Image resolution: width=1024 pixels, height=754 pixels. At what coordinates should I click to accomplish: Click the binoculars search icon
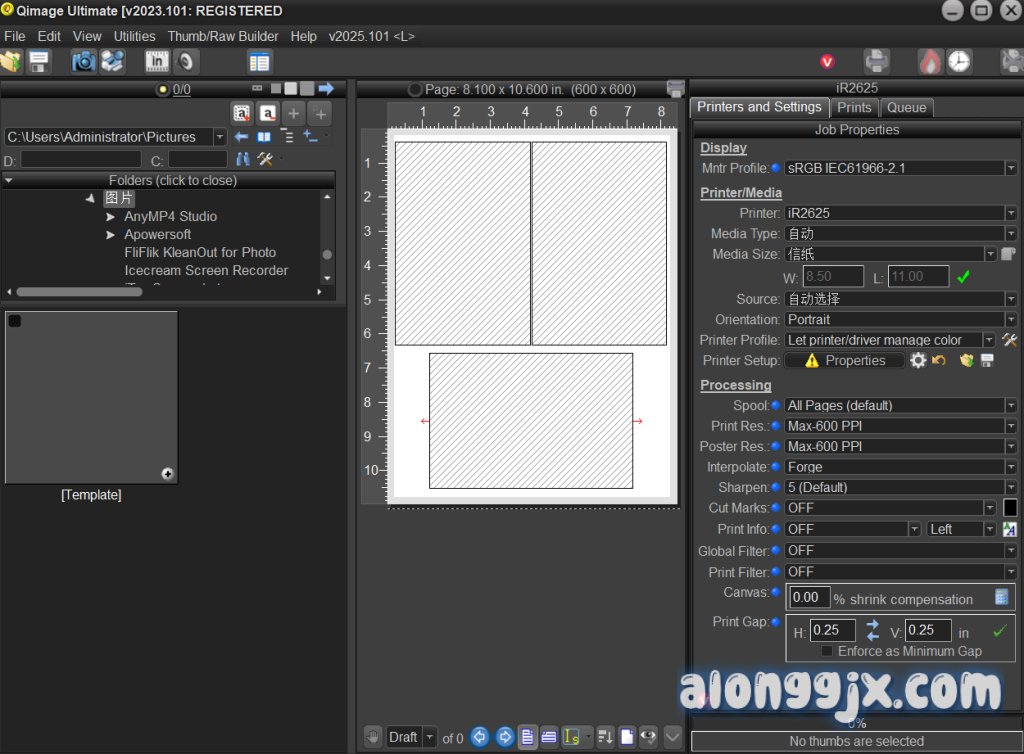(x=243, y=159)
